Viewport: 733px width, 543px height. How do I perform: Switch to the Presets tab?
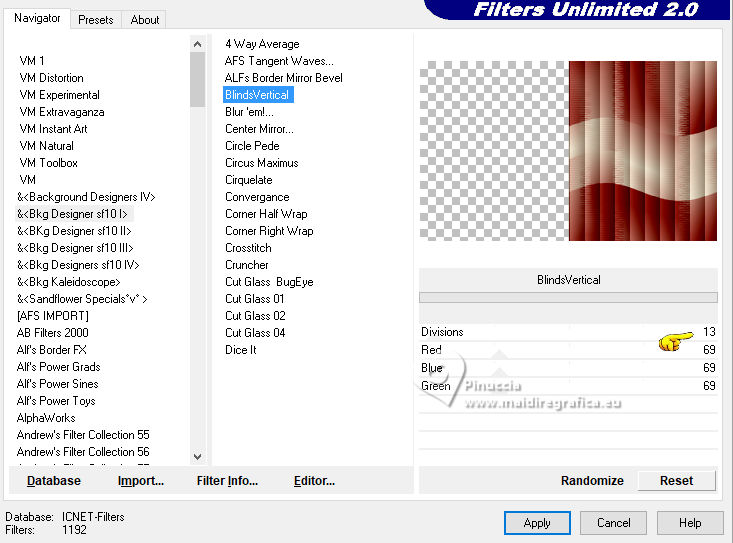[96, 20]
